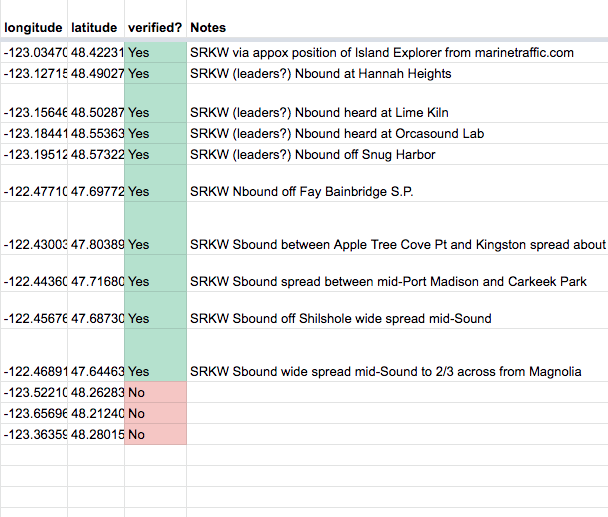
Task: Select the Carkeek Park note cell
Action: click(397, 273)
